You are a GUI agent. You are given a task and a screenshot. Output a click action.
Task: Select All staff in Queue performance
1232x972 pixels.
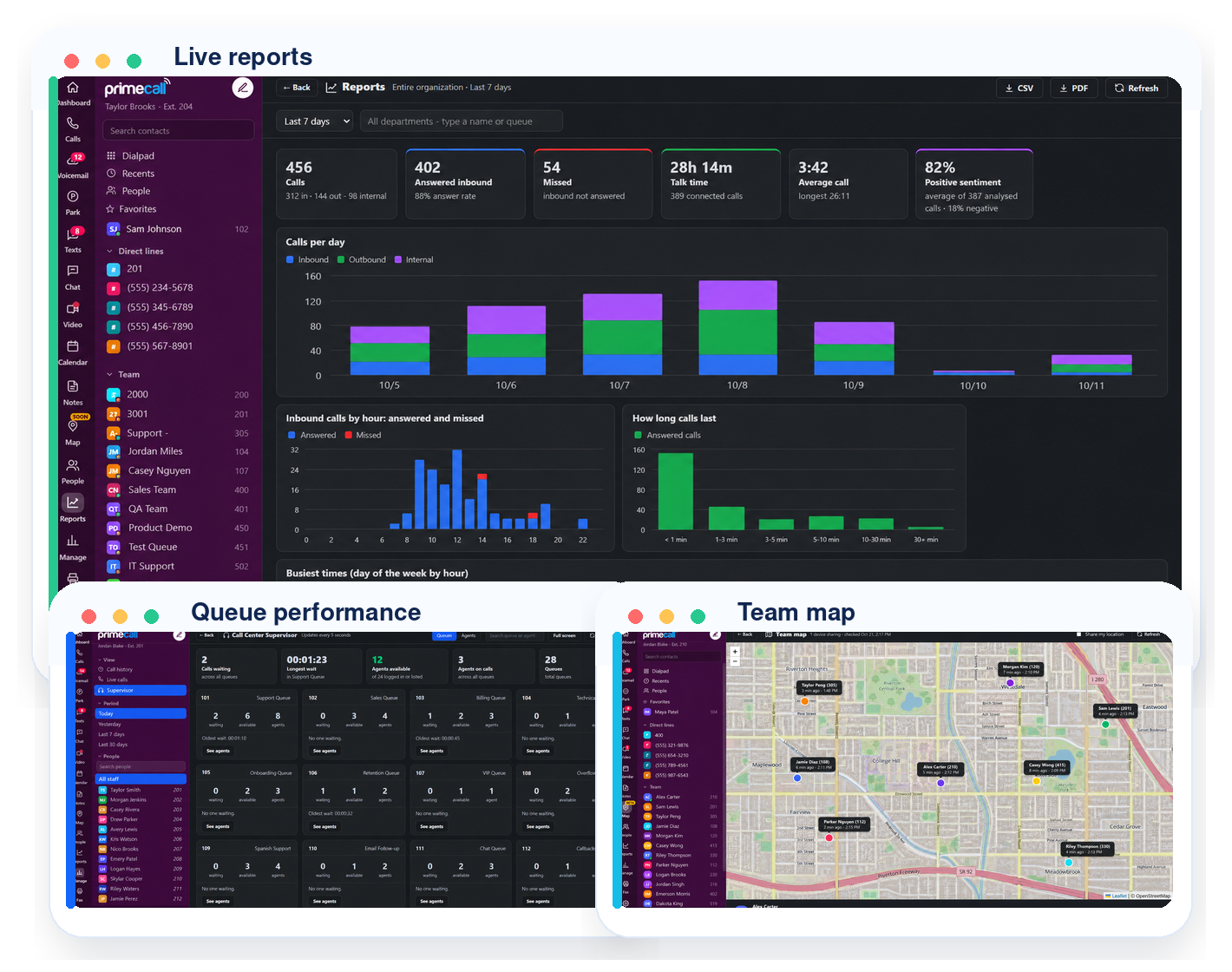[x=141, y=778]
